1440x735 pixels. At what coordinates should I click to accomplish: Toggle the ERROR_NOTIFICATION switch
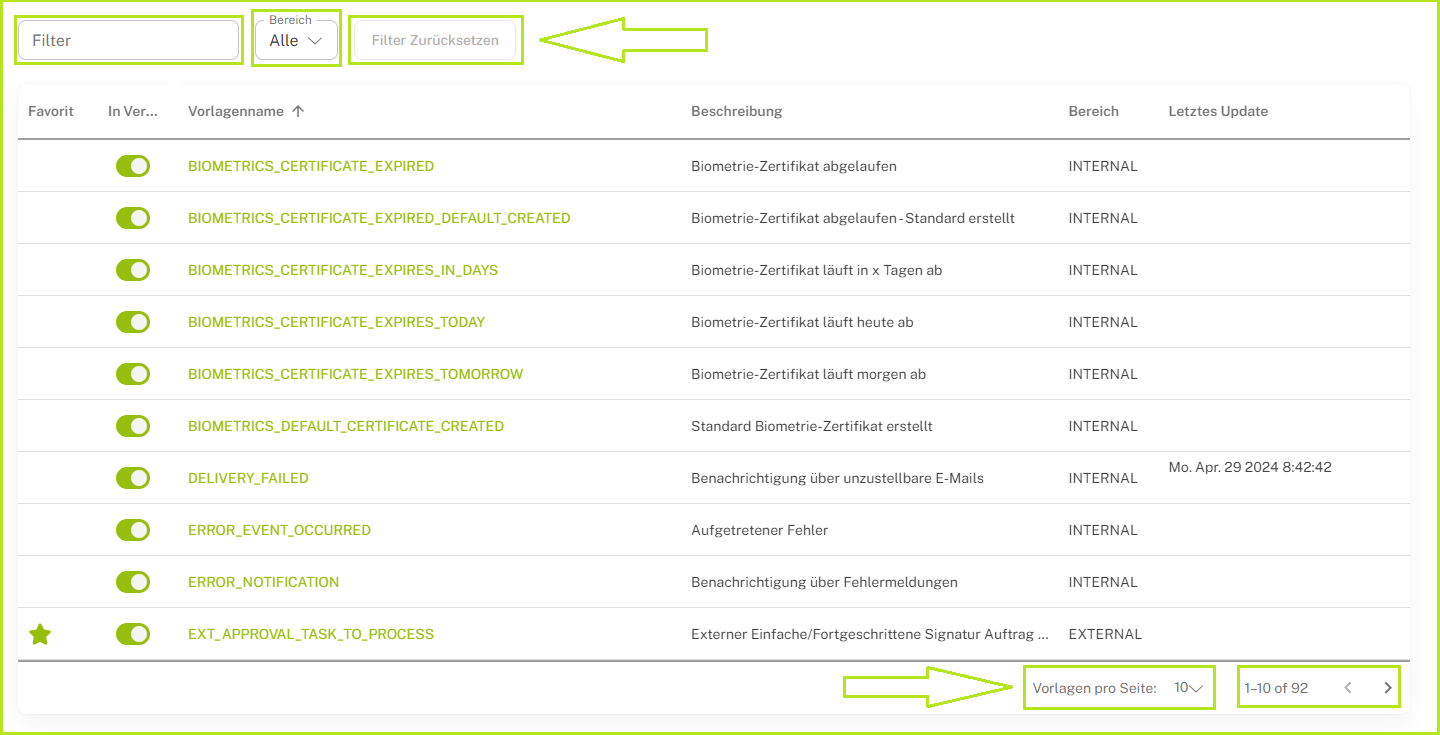click(133, 582)
